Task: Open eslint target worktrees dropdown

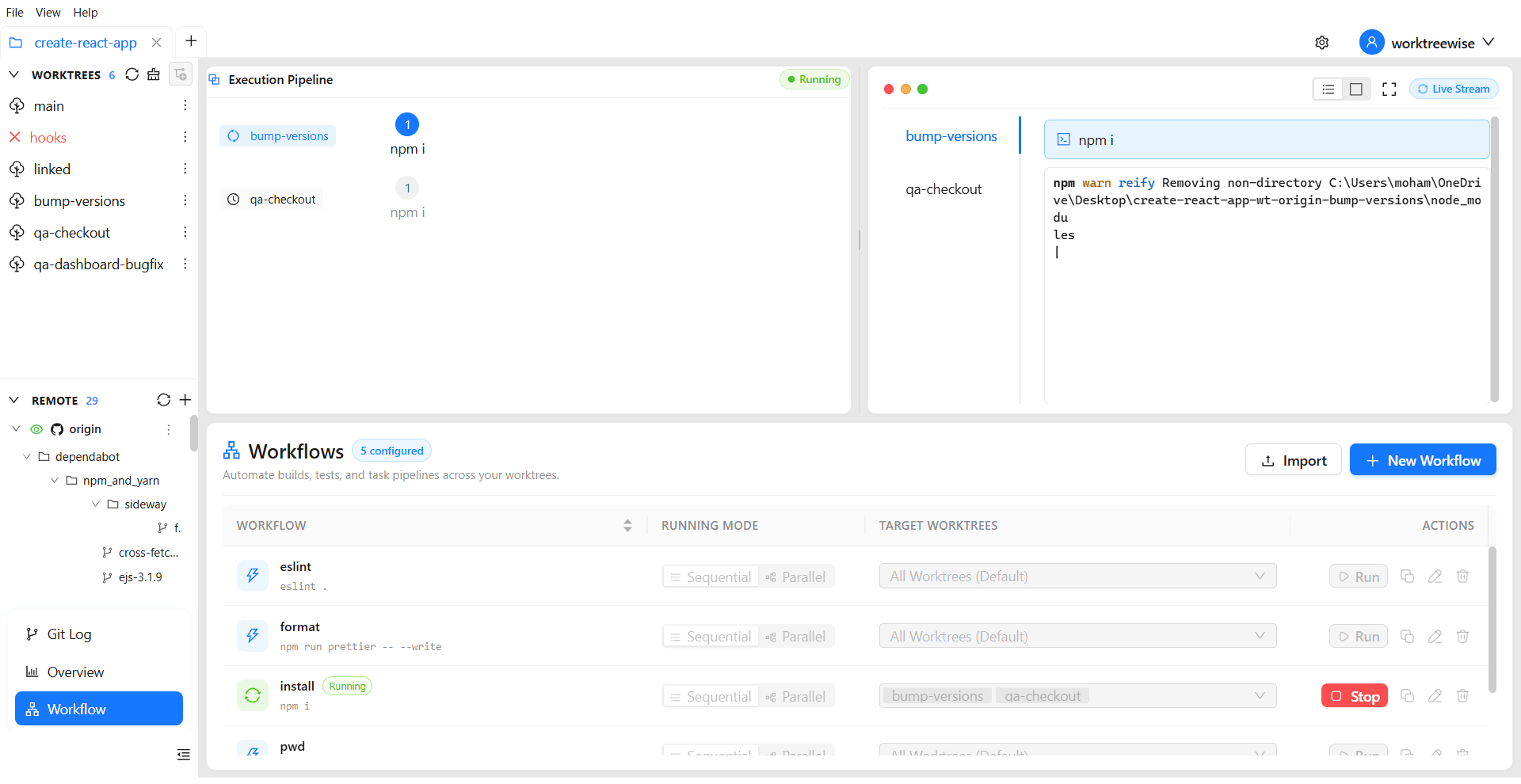Action: 1077,577
